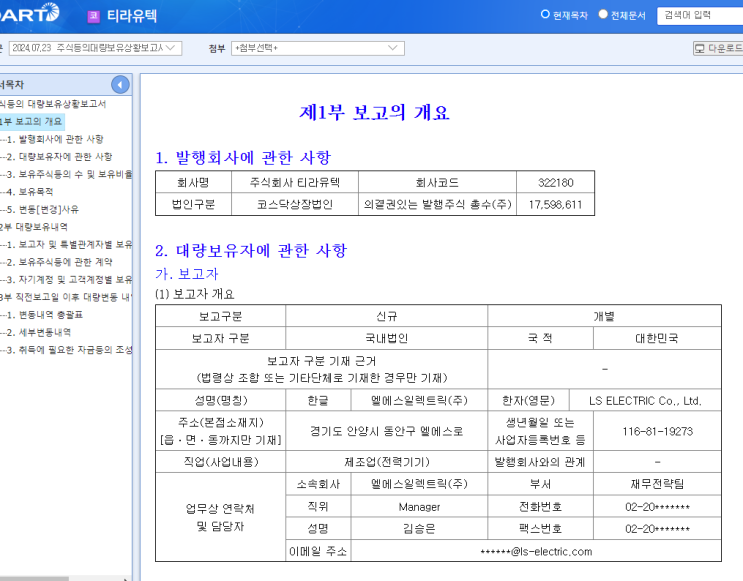Click the 국내법인 cell
743x581 pixels.
click(x=387, y=338)
